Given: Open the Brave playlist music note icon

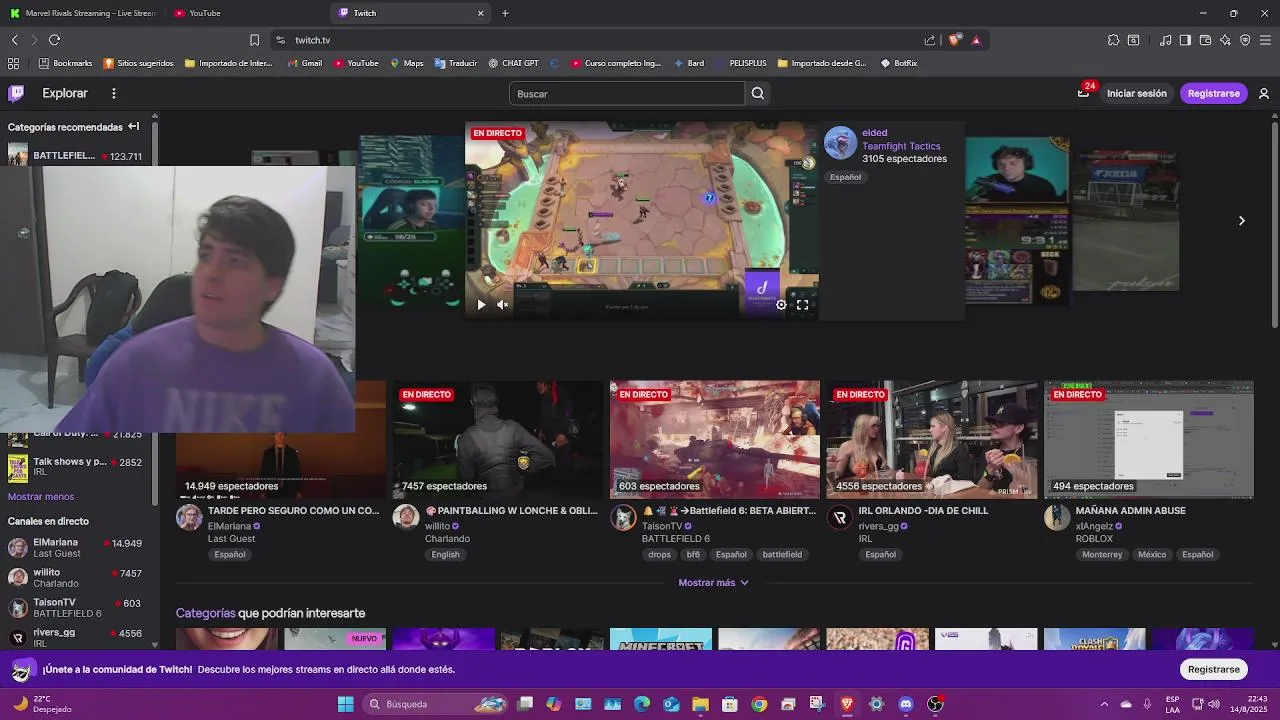Looking at the screenshot, I should point(1165,40).
